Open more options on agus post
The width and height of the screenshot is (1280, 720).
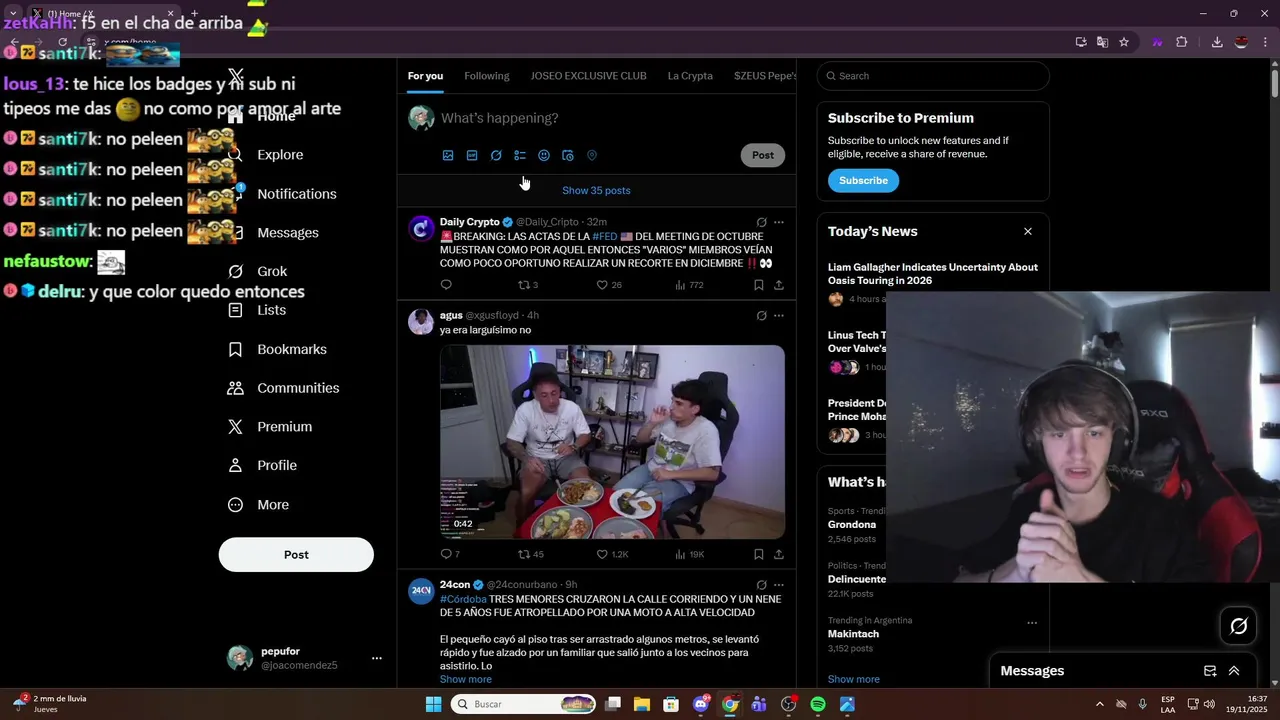tap(779, 316)
